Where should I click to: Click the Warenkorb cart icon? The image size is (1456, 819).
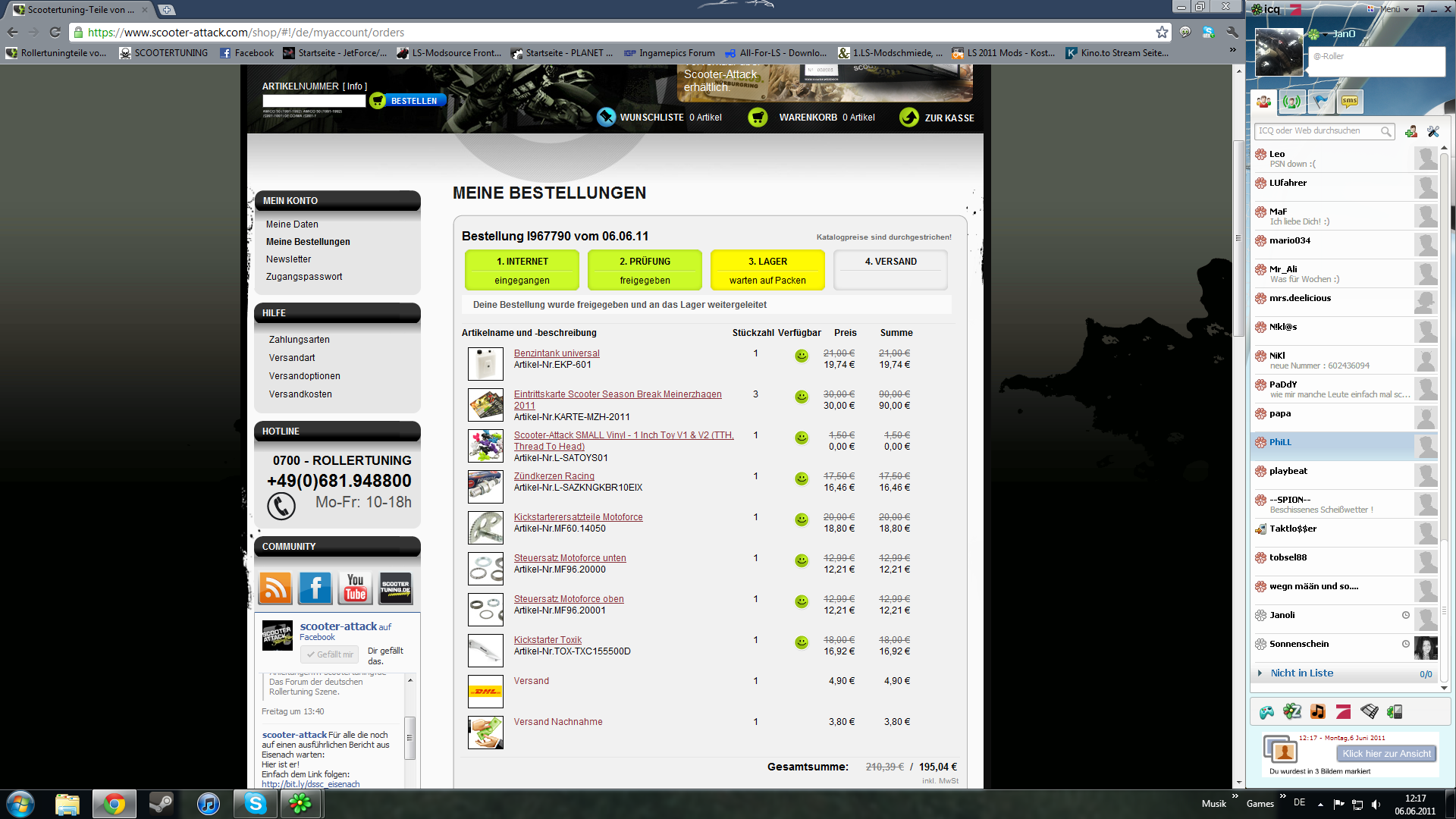tap(758, 118)
